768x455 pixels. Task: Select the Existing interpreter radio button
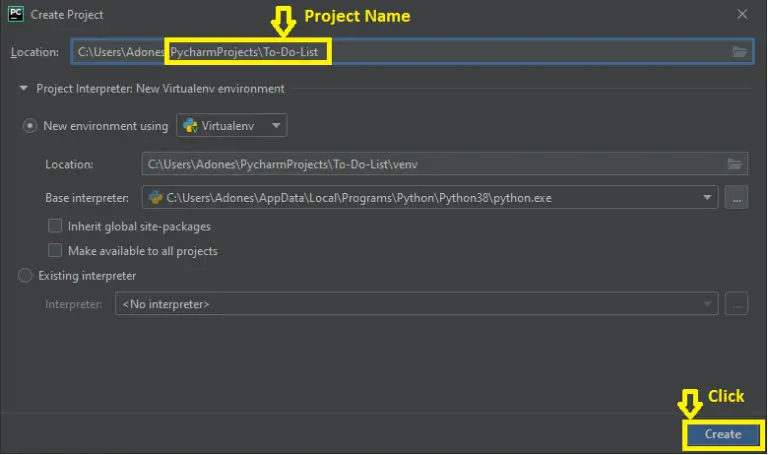click(25, 275)
